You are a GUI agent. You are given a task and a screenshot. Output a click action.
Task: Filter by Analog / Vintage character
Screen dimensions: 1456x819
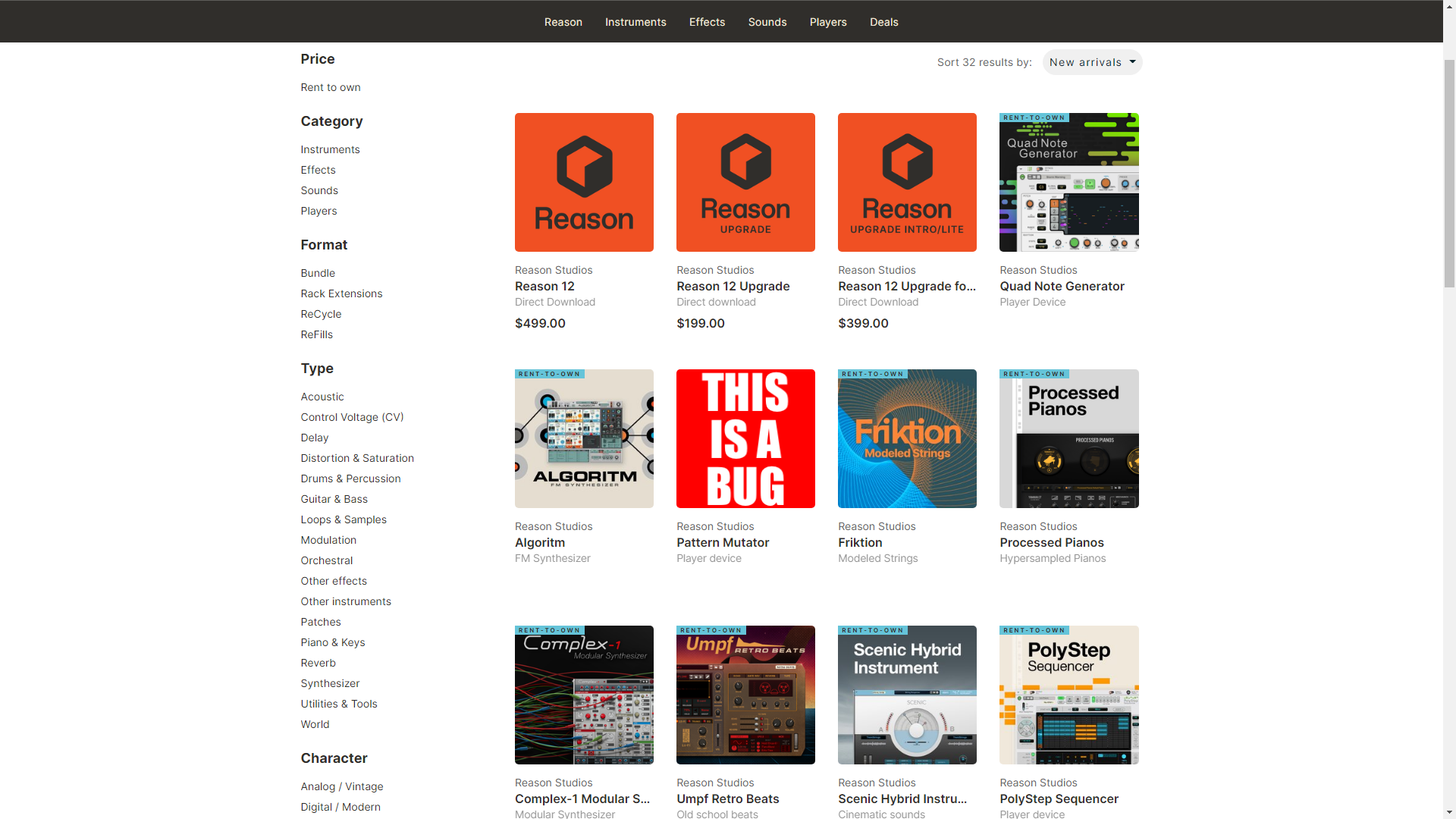[x=342, y=786]
